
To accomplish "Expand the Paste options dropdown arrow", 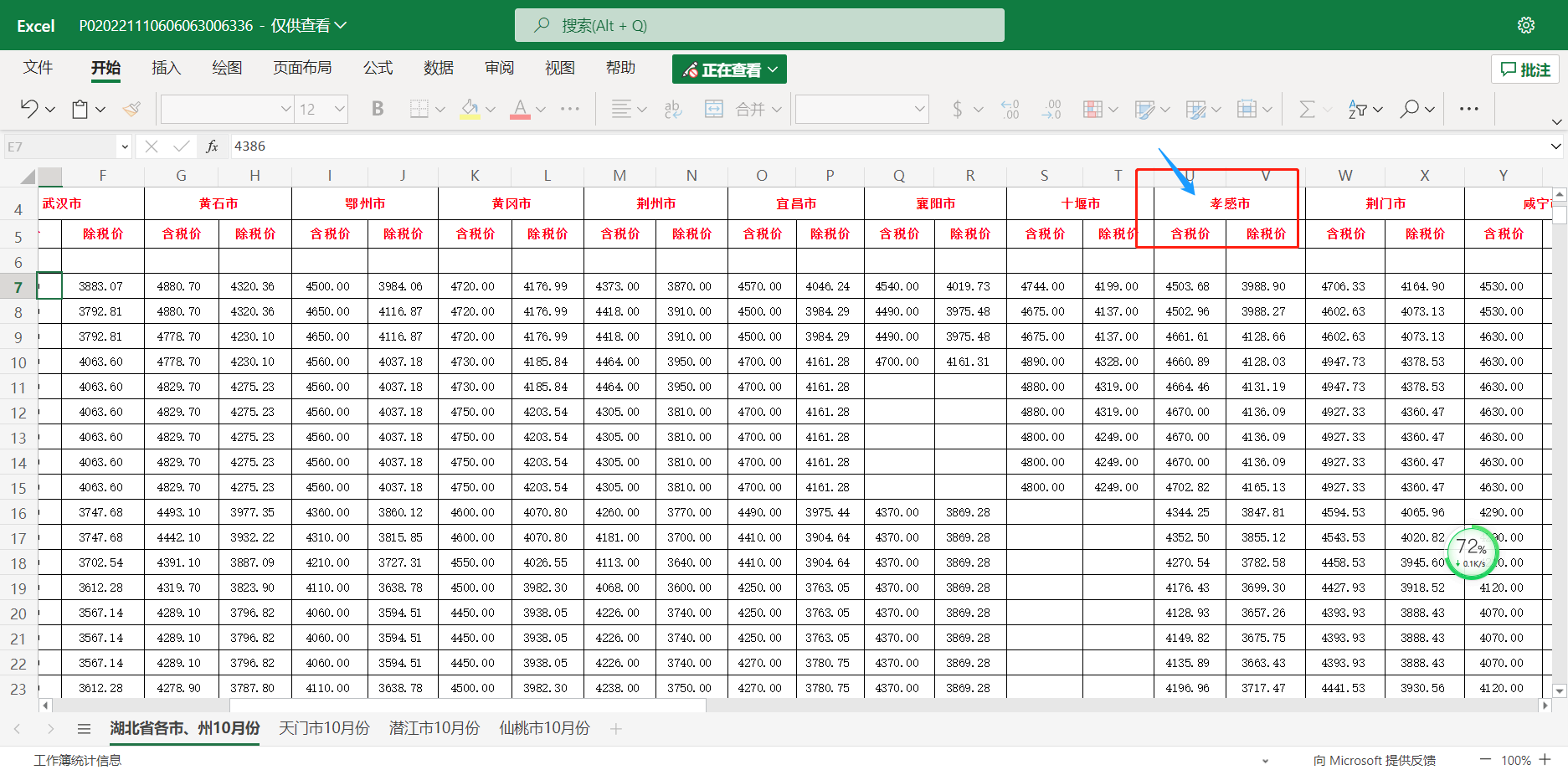I will [100, 109].
